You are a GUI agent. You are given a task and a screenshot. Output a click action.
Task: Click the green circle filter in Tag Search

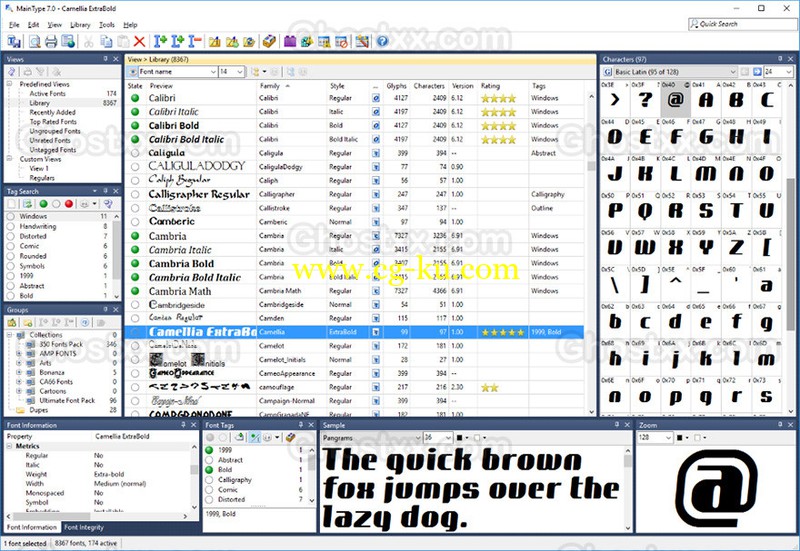[x=43, y=204]
